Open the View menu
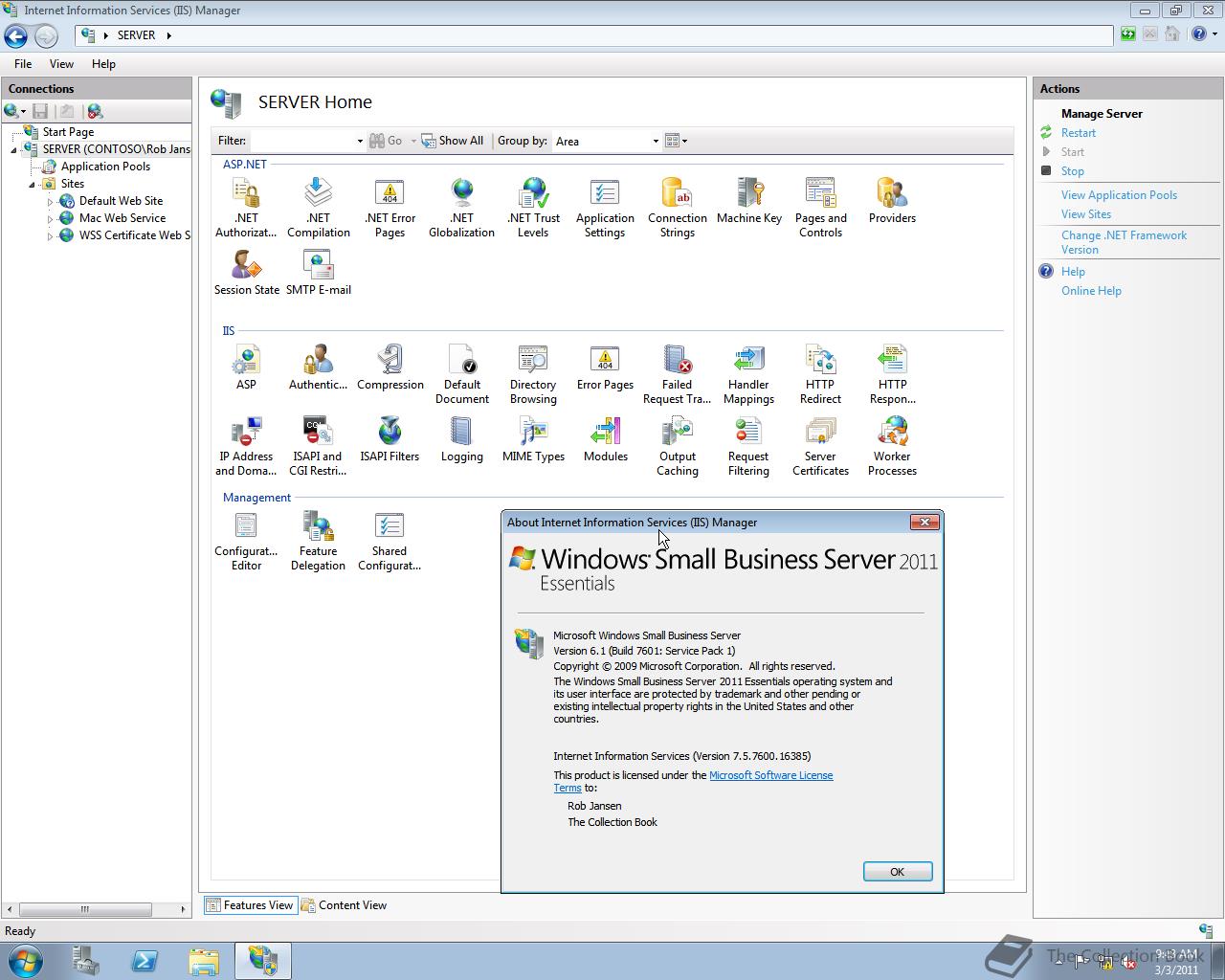Image resolution: width=1225 pixels, height=980 pixels. (61, 64)
